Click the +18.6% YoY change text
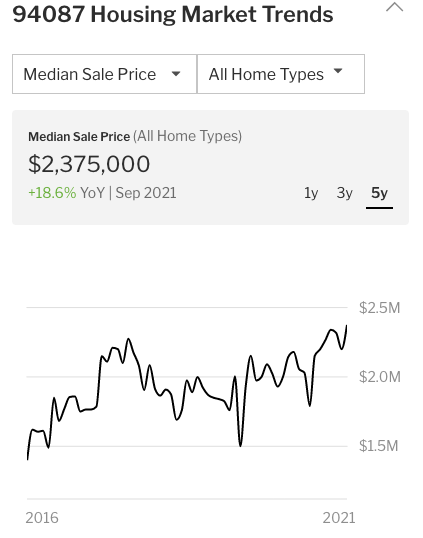Image resolution: width=423 pixels, height=538 pixels. [x=52, y=193]
